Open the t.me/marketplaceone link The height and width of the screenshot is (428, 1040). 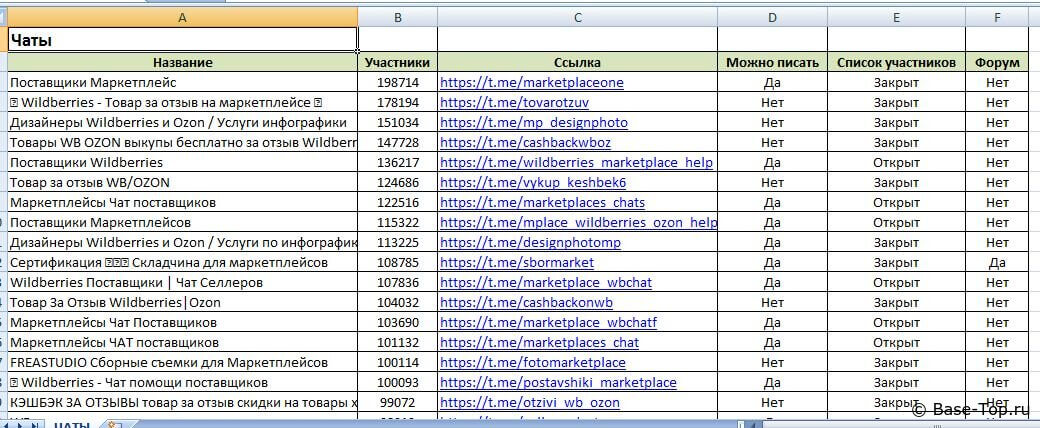pos(531,82)
